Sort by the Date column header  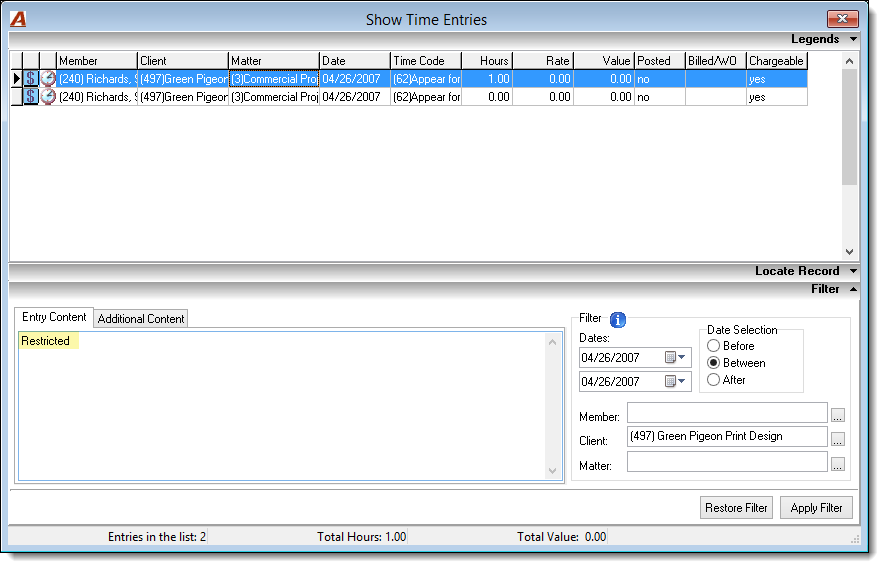tap(355, 61)
